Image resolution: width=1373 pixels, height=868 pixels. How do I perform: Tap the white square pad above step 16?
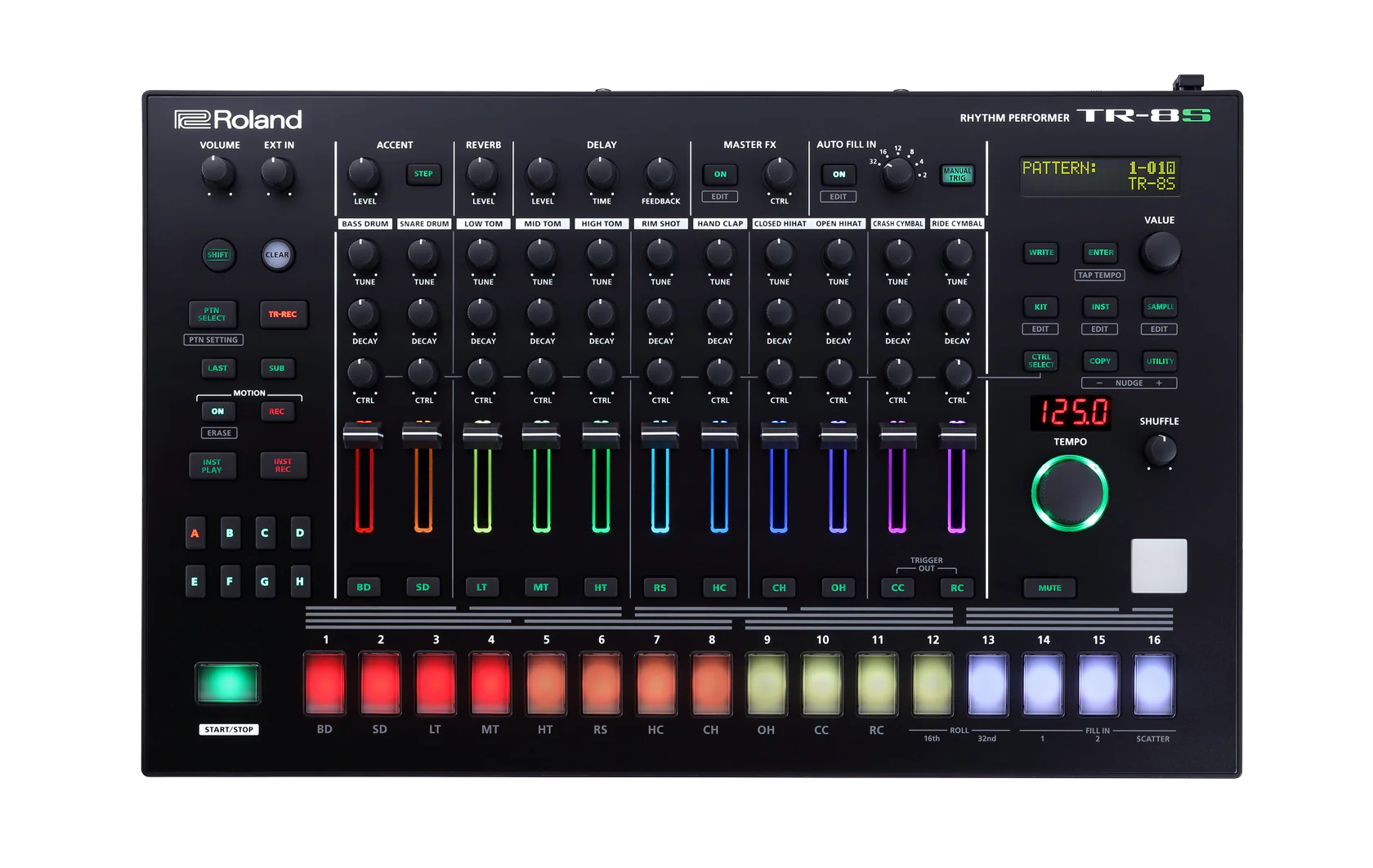[1159, 566]
